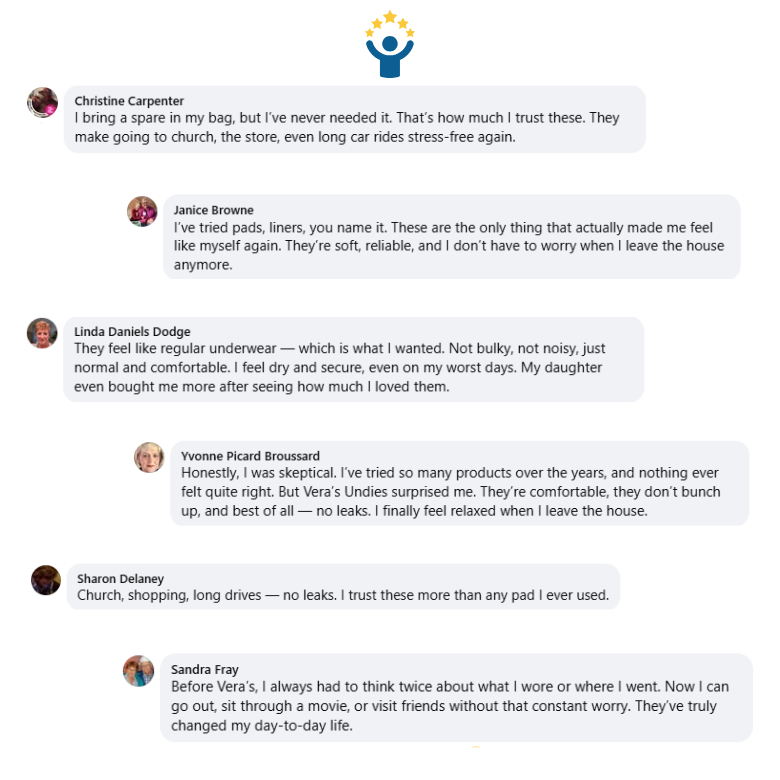Select Linda's comment about regular underwear feel
Image resolution: width=780 pixels, height=780 pixels.
[x=340, y=368]
